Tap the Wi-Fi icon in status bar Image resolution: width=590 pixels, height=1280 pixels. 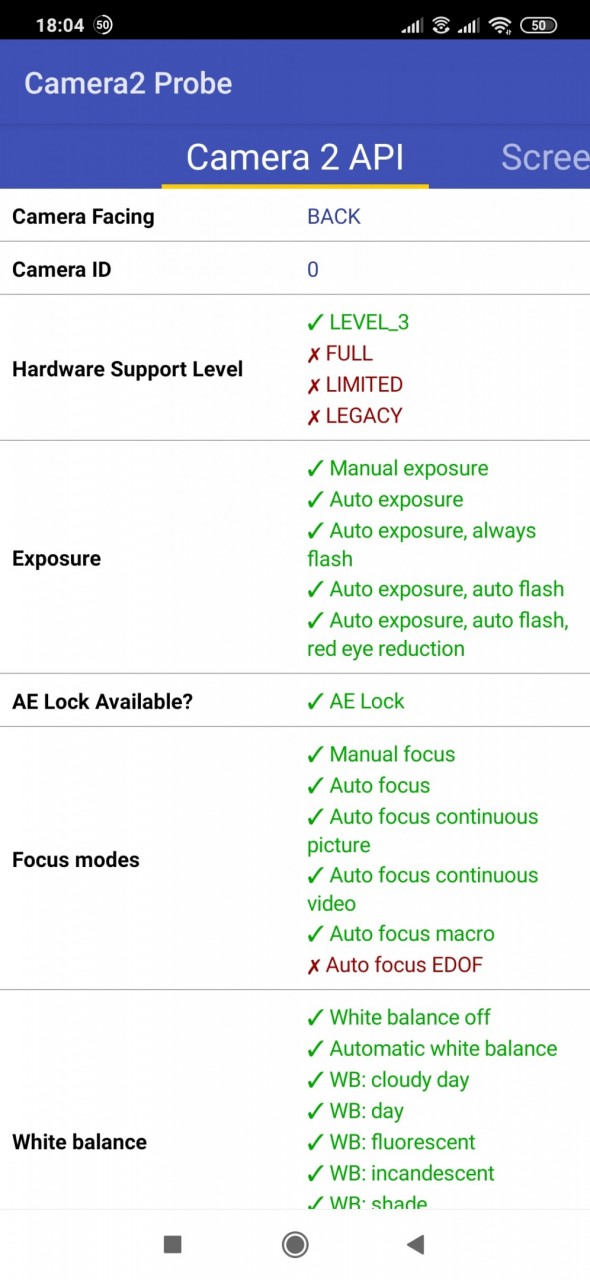[x=501, y=25]
